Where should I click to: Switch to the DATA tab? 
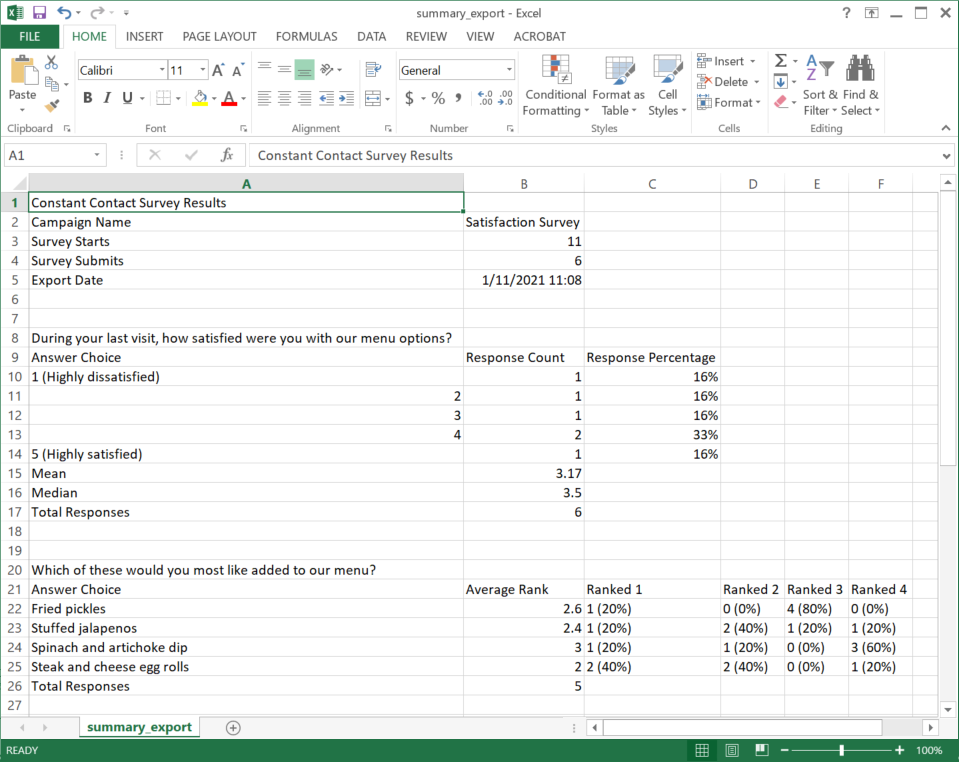pos(371,37)
